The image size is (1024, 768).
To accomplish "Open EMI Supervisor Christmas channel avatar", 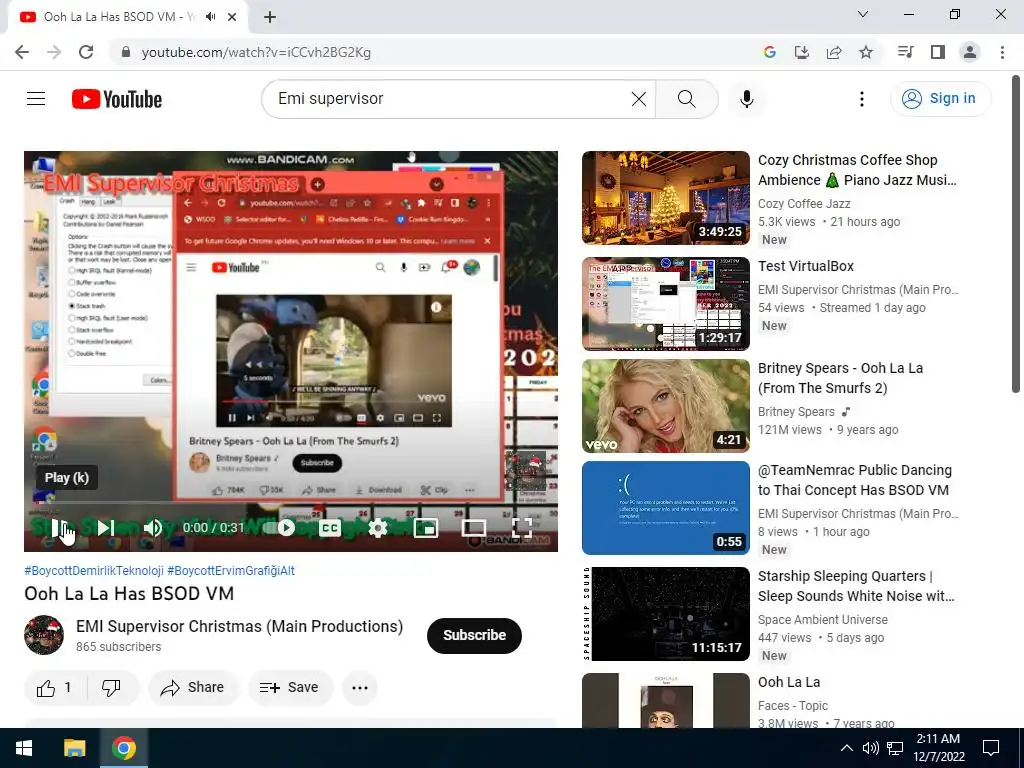I will 44,635.
